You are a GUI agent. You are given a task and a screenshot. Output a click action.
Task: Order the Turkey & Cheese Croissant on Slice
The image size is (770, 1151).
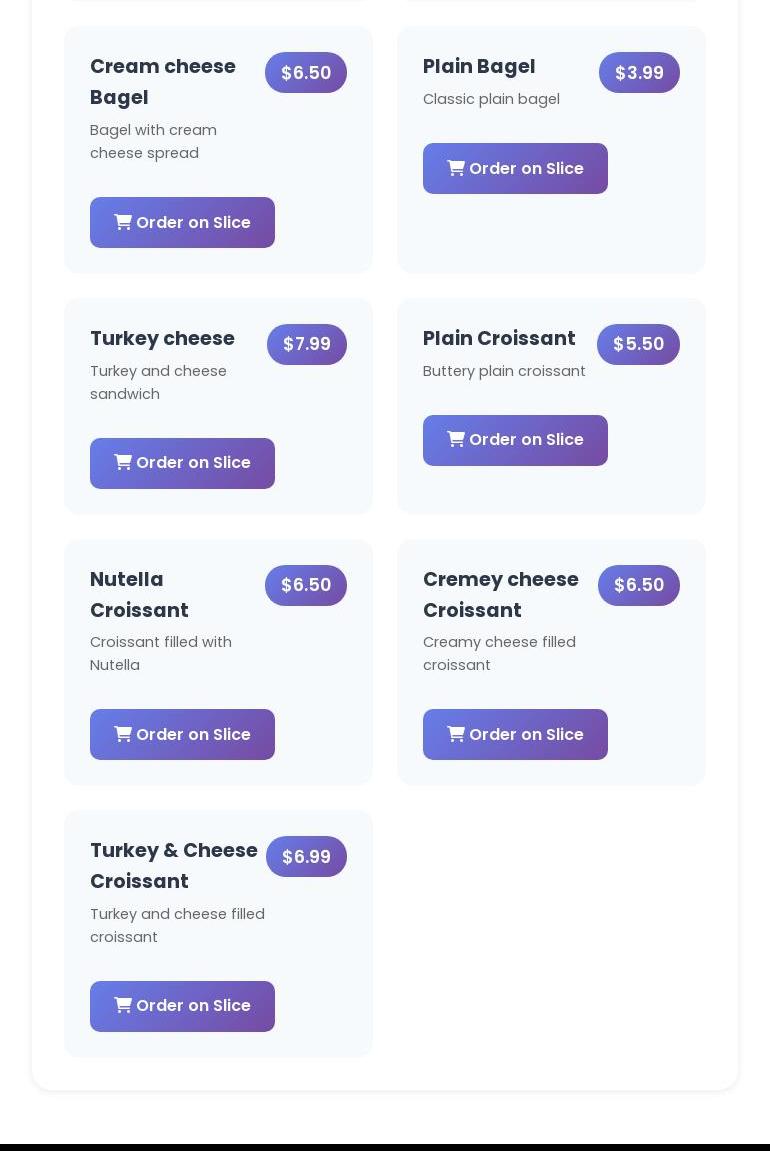pyautogui.click(x=182, y=1006)
